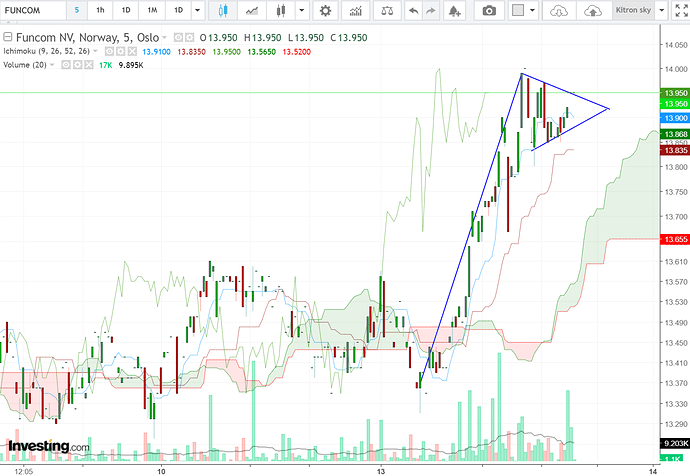690x476 pixels.
Task: Click the 13 date label on the time axis
Action: point(381,471)
